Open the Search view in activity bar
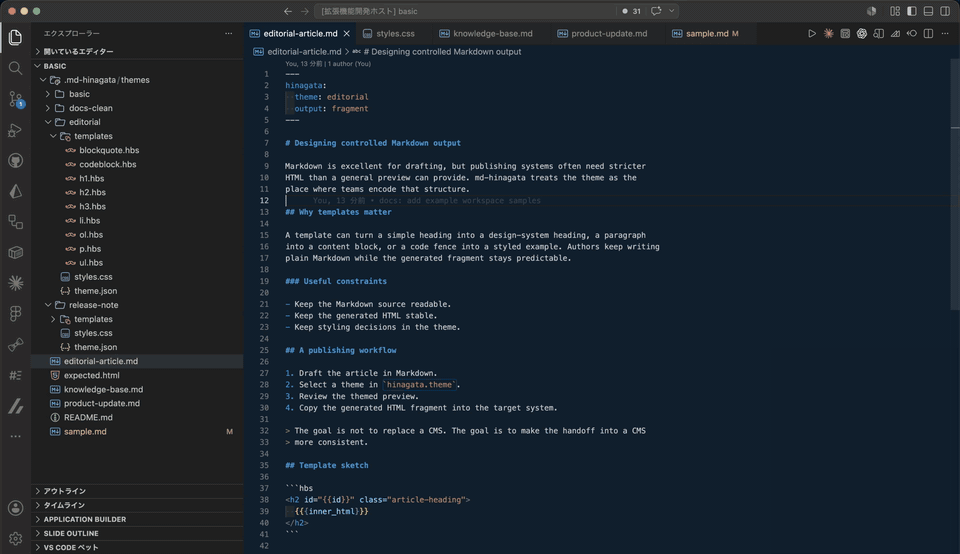The width and height of the screenshot is (960, 554). tap(15, 68)
